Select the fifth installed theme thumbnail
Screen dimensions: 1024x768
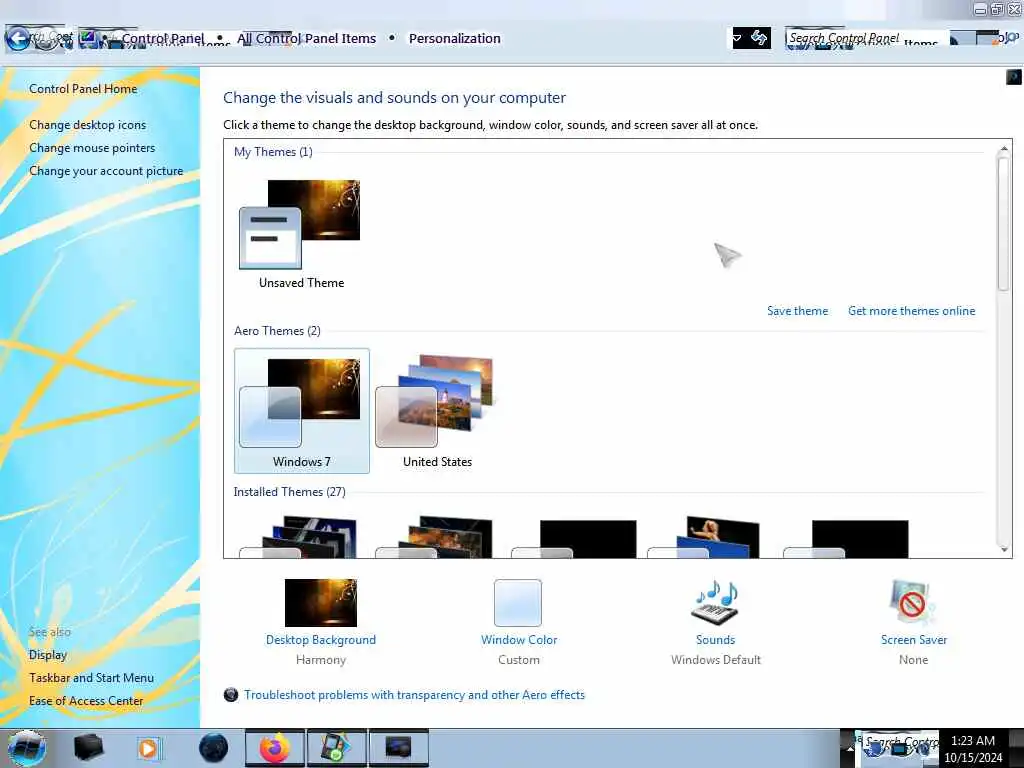(x=846, y=539)
